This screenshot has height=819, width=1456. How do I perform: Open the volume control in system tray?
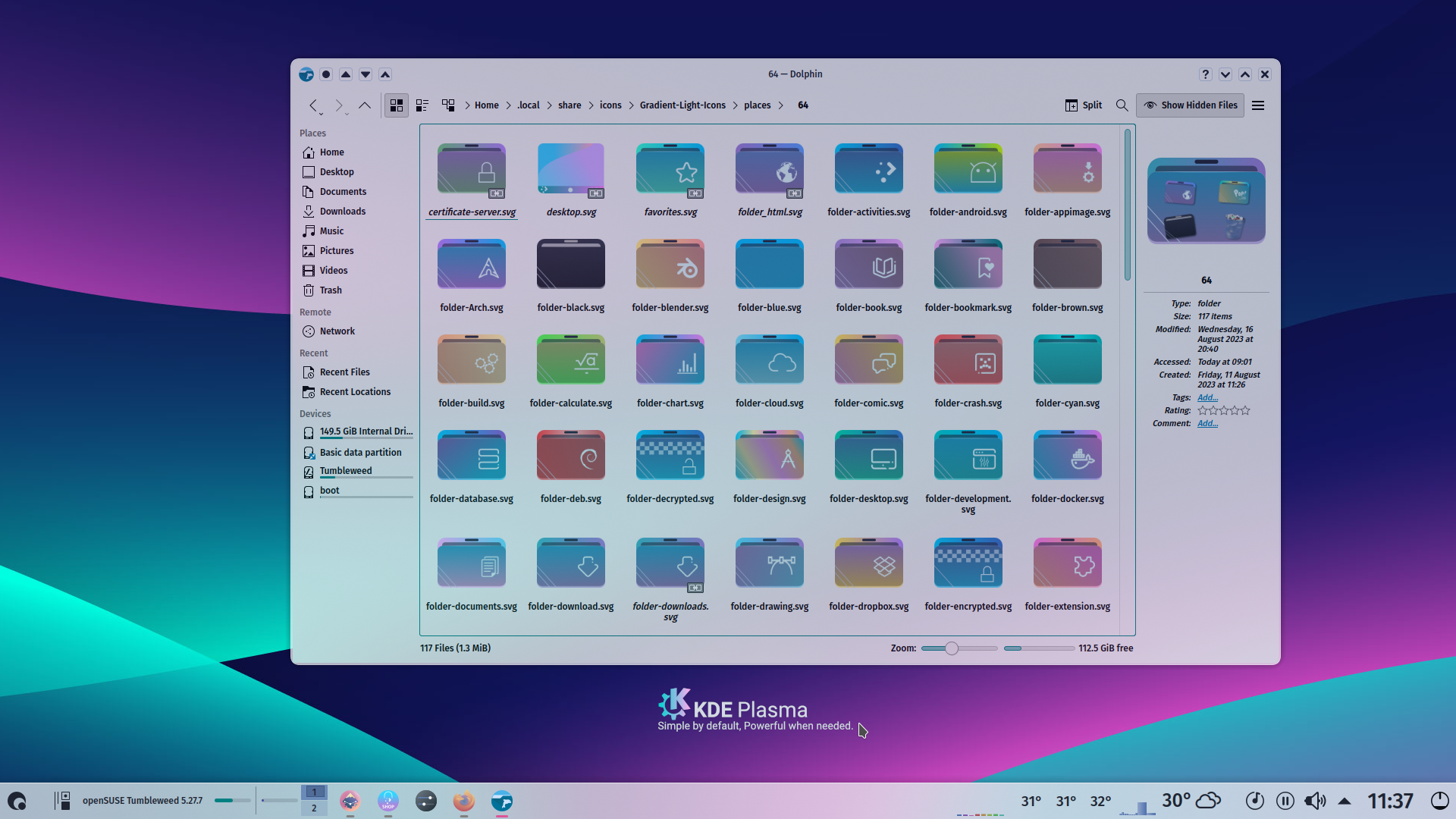[x=1315, y=801]
